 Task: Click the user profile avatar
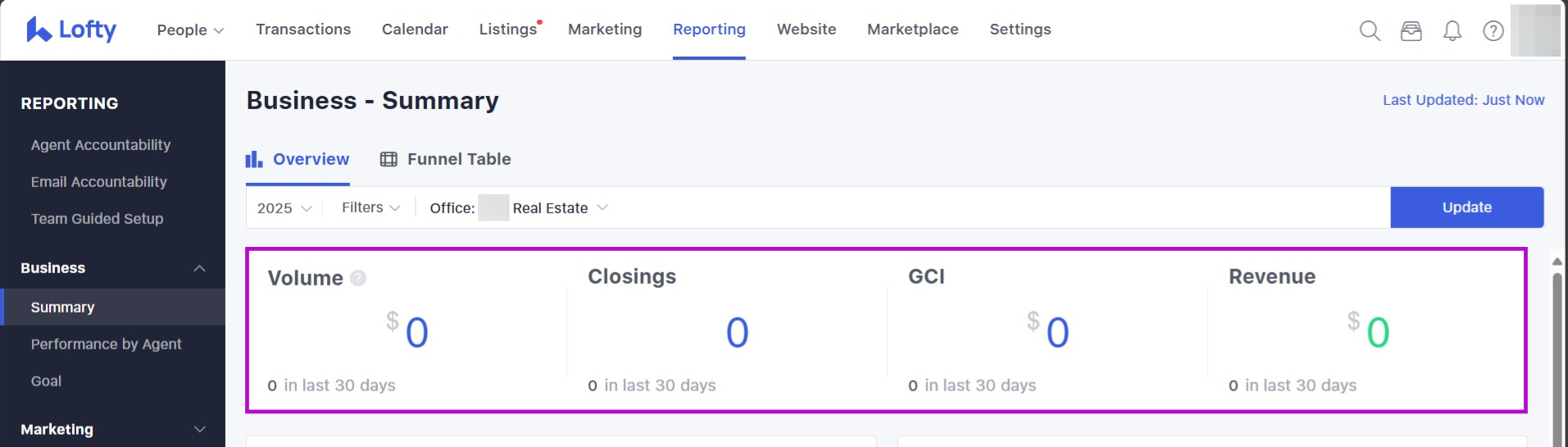[x=1534, y=30]
